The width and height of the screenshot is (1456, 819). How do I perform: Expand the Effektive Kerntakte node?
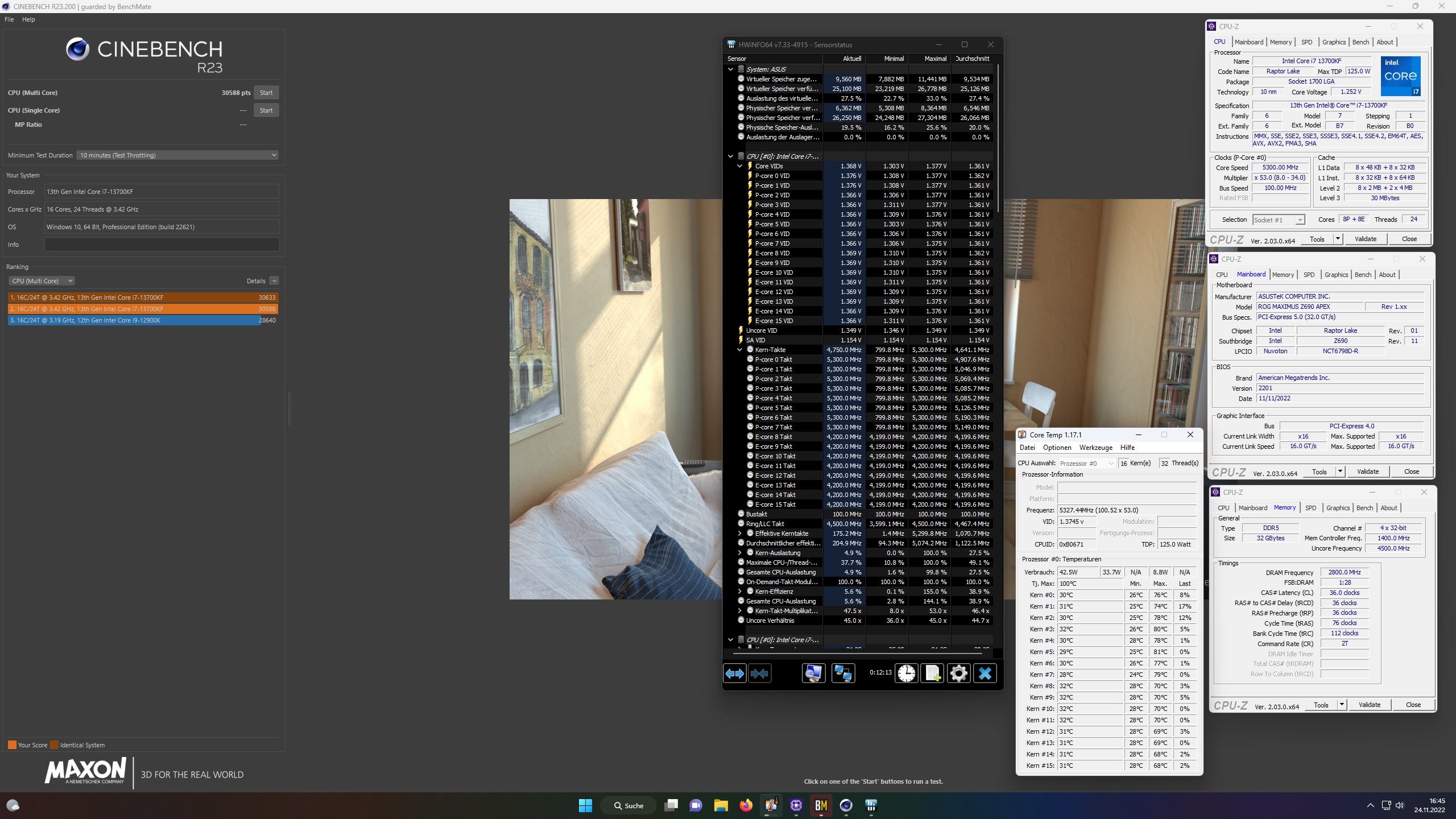tap(739, 533)
